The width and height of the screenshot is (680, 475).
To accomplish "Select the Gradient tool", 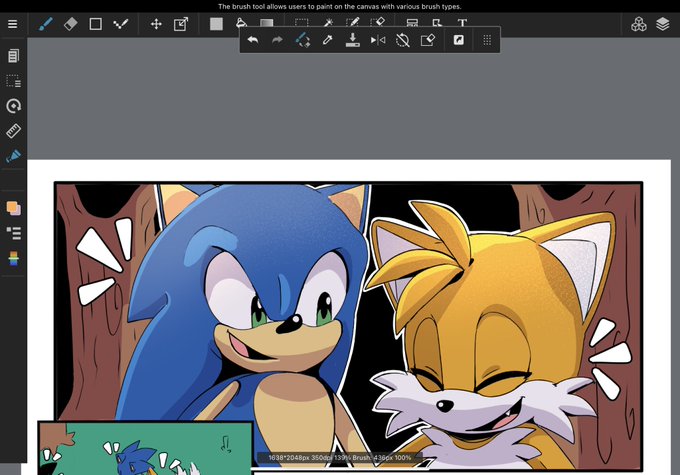I will (x=267, y=23).
